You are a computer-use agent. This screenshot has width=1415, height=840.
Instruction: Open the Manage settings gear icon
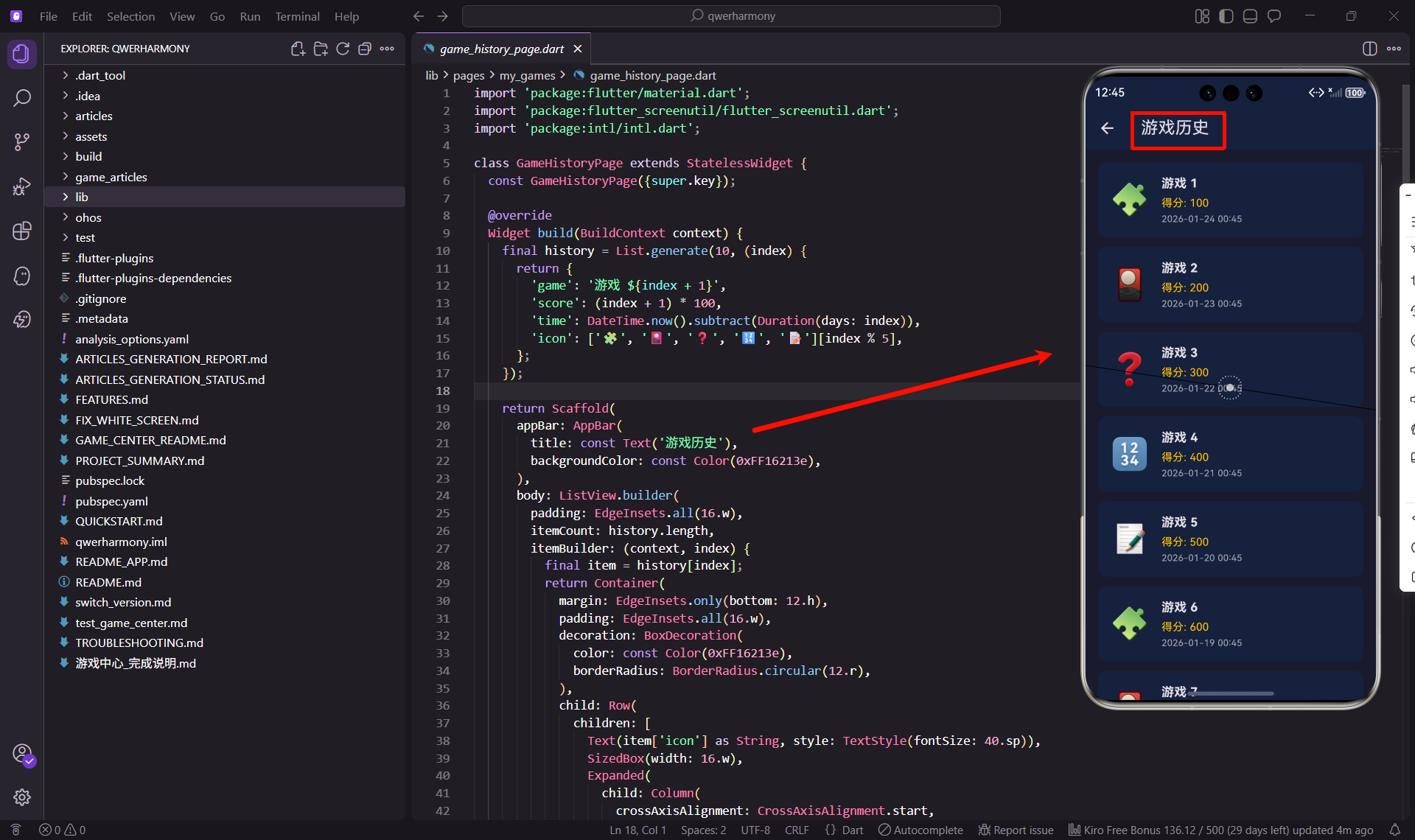click(x=22, y=797)
